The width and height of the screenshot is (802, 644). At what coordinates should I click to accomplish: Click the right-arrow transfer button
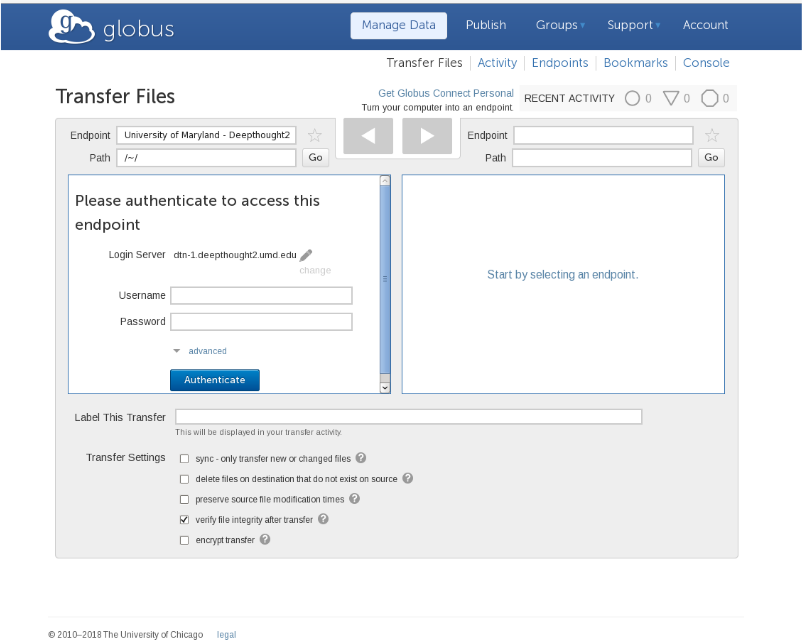pos(427,136)
